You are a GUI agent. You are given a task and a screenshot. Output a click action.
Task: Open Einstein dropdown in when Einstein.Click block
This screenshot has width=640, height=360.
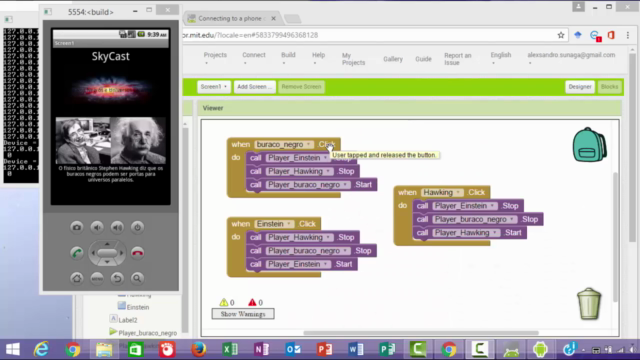[x=289, y=224]
